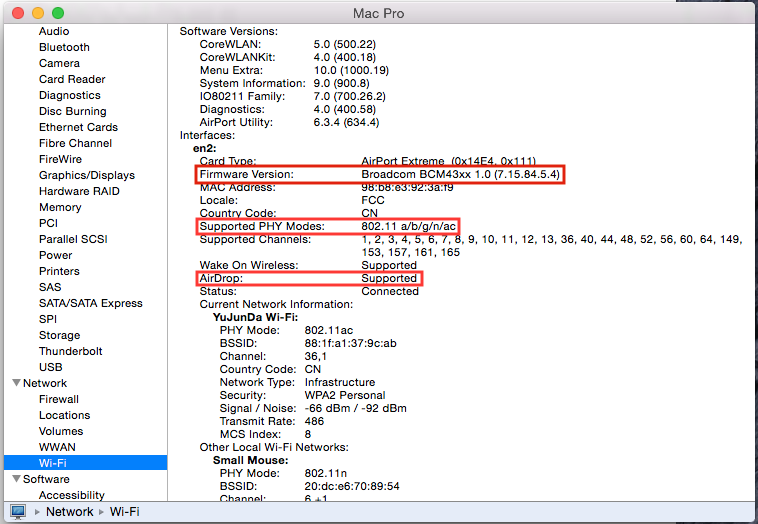Click Network in the bottom path bar
This screenshot has height=524, width=758.
click(x=70, y=511)
